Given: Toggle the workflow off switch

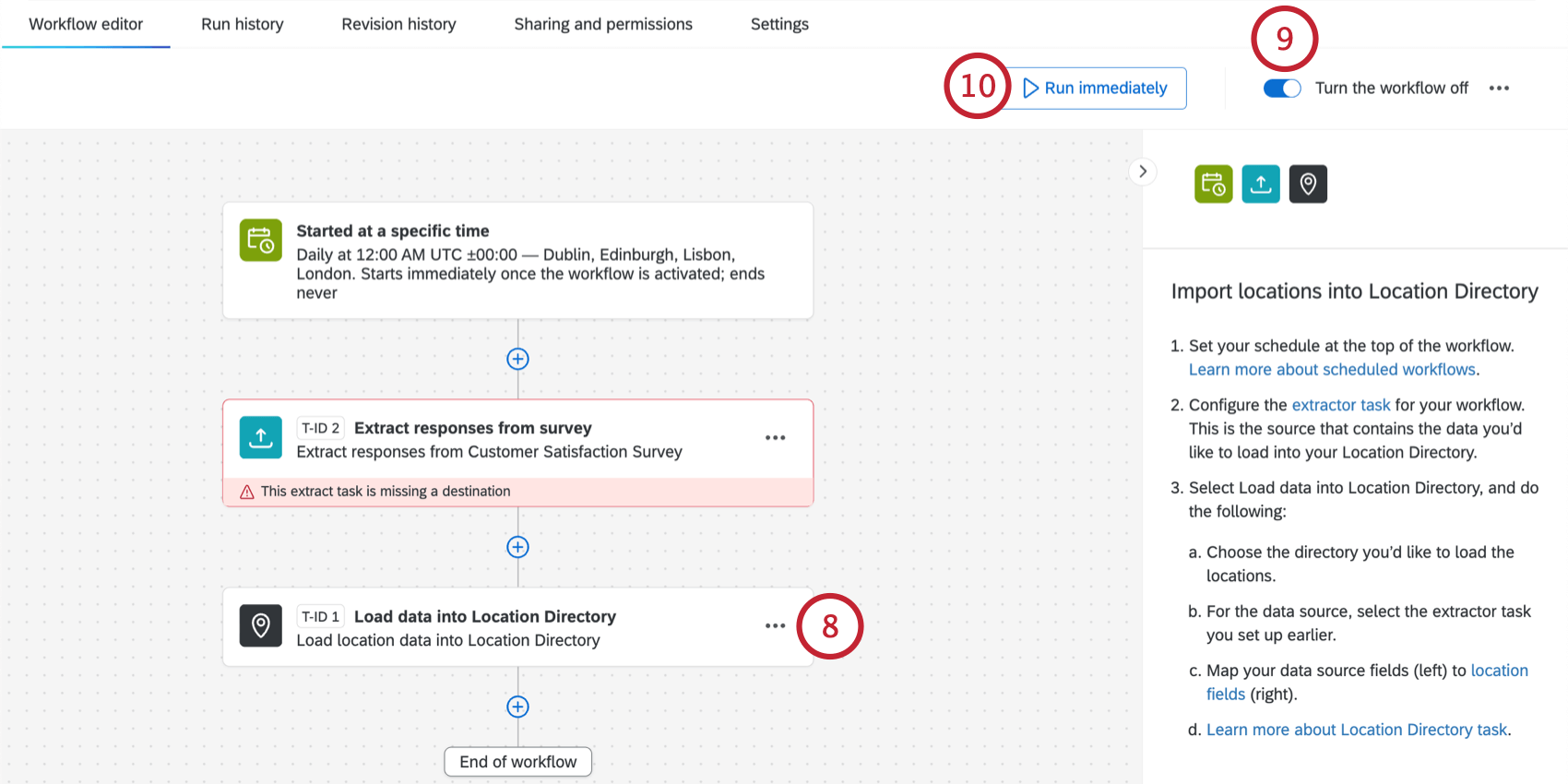Looking at the screenshot, I should pyautogui.click(x=1282, y=89).
